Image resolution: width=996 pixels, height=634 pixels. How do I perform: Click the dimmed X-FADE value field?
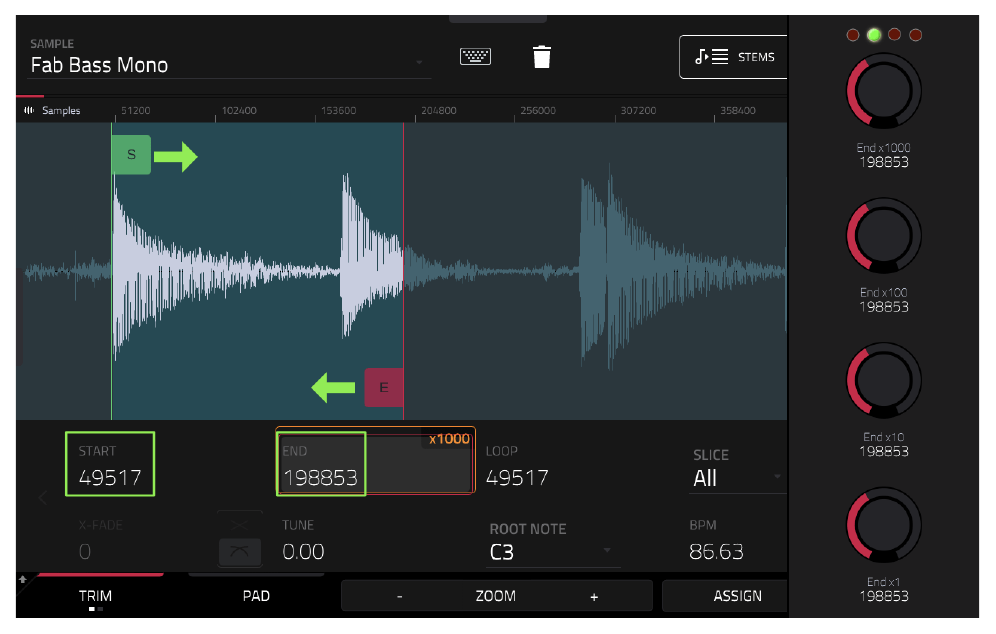click(x=85, y=551)
